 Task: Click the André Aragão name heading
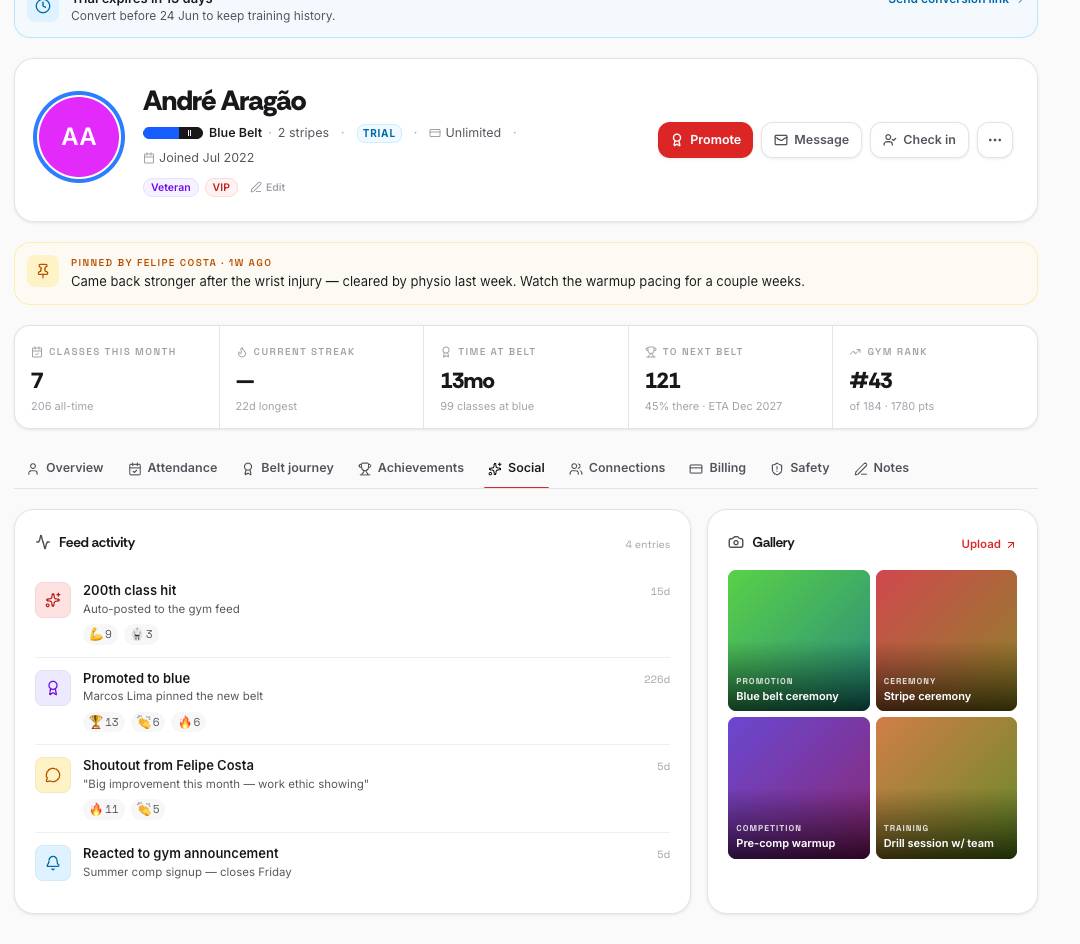(x=225, y=101)
